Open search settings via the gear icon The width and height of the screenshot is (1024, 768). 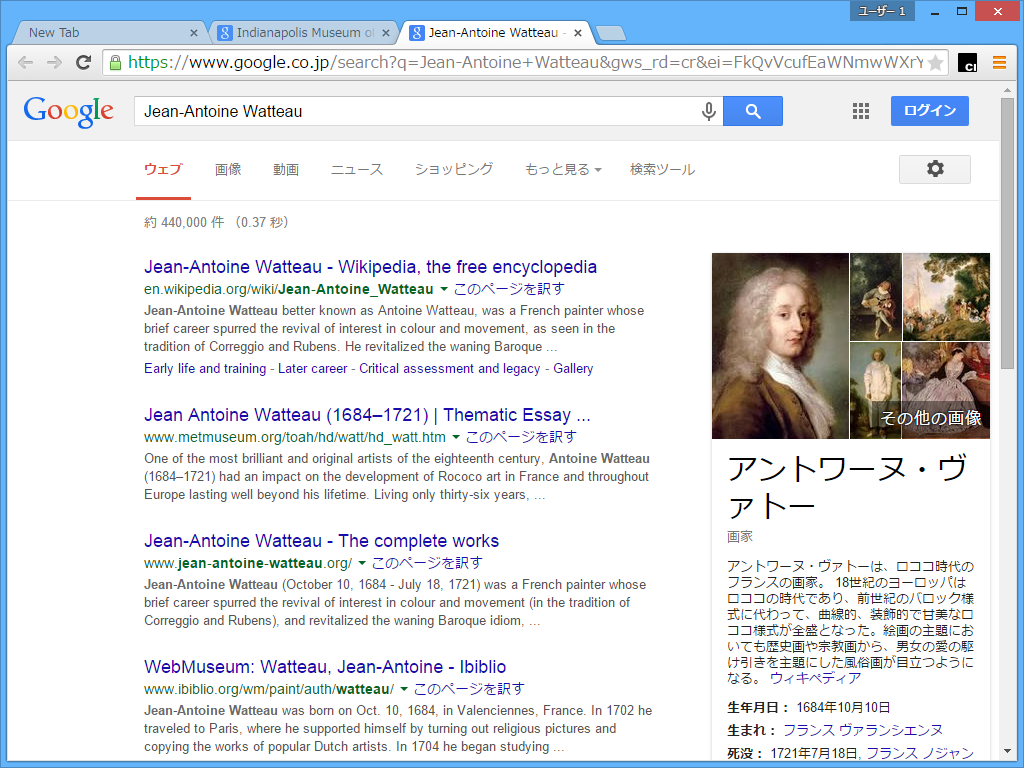(x=934, y=169)
